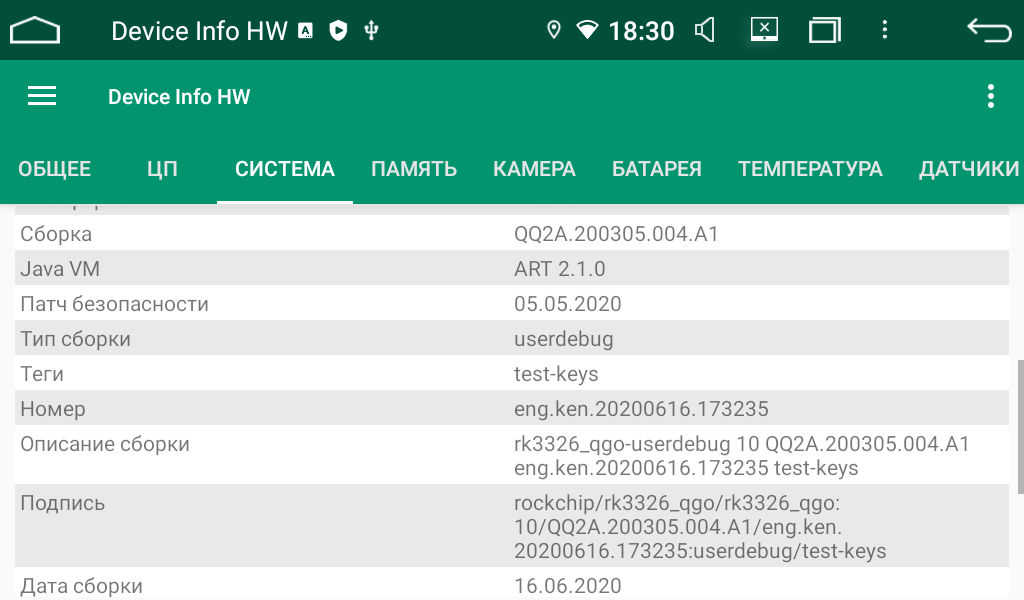Select the rockchip/rk3326_qgo fingerprint value
1024x600 pixels.
click(700, 527)
